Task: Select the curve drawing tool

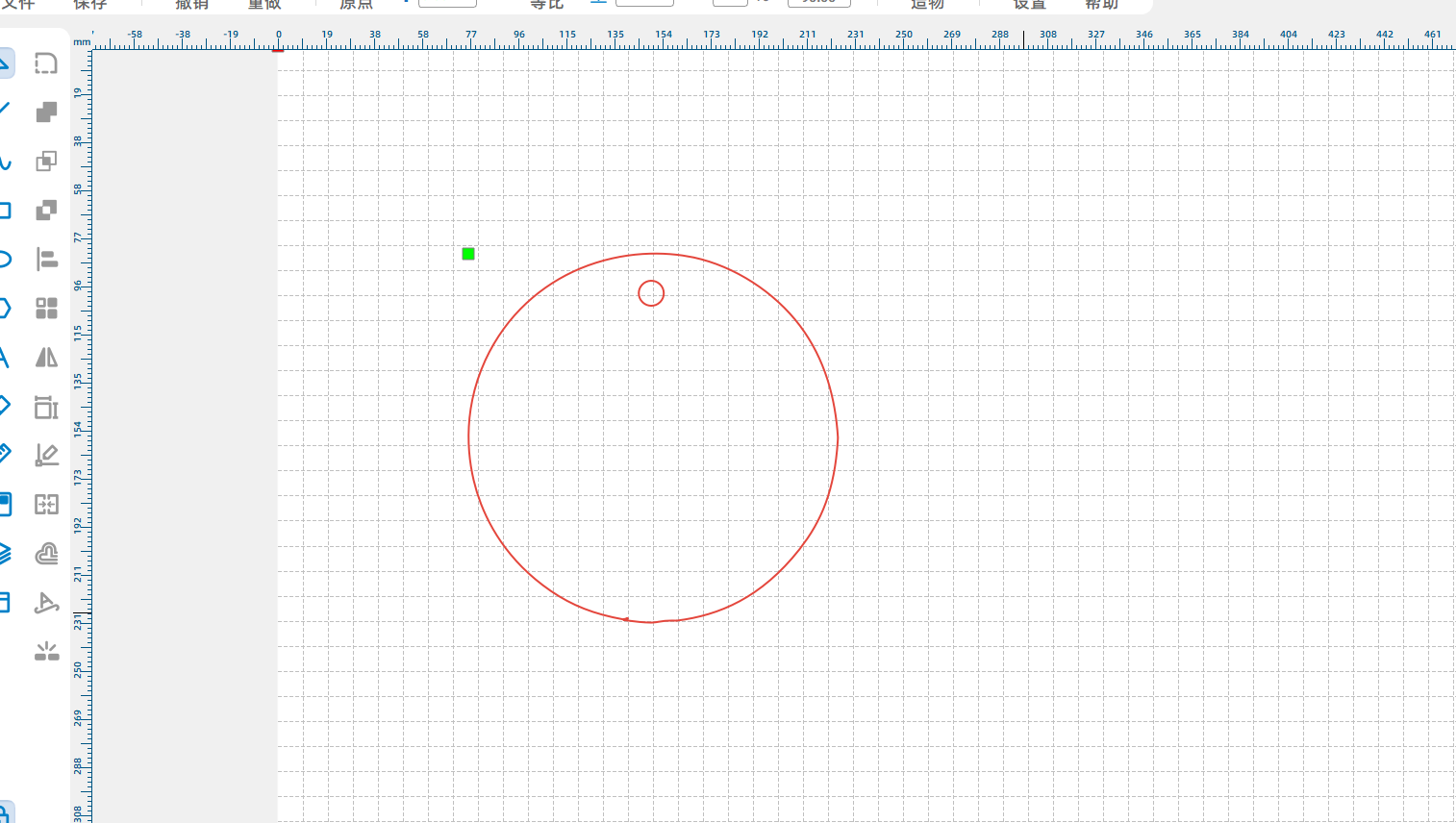Action: click(x=5, y=161)
